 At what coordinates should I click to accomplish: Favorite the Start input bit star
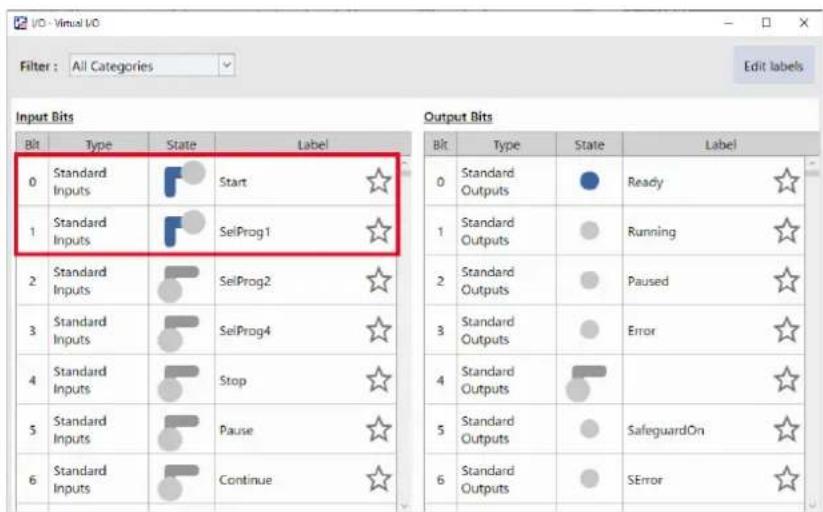378,181
